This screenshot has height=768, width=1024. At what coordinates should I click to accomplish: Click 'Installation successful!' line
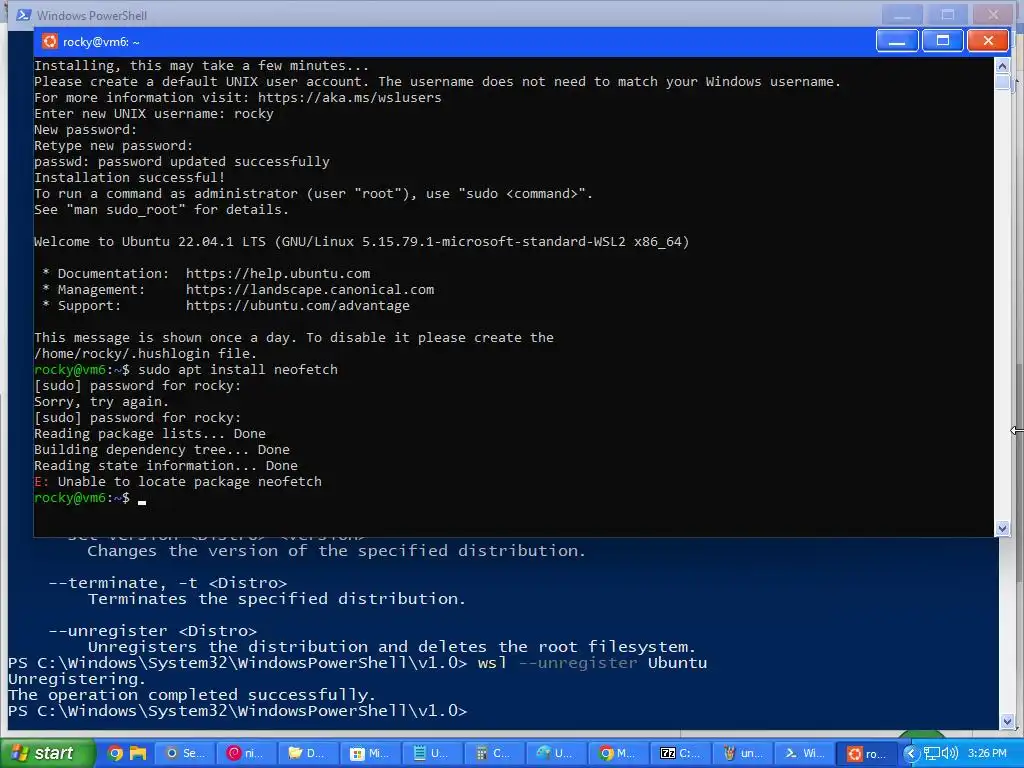click(129, 178)
